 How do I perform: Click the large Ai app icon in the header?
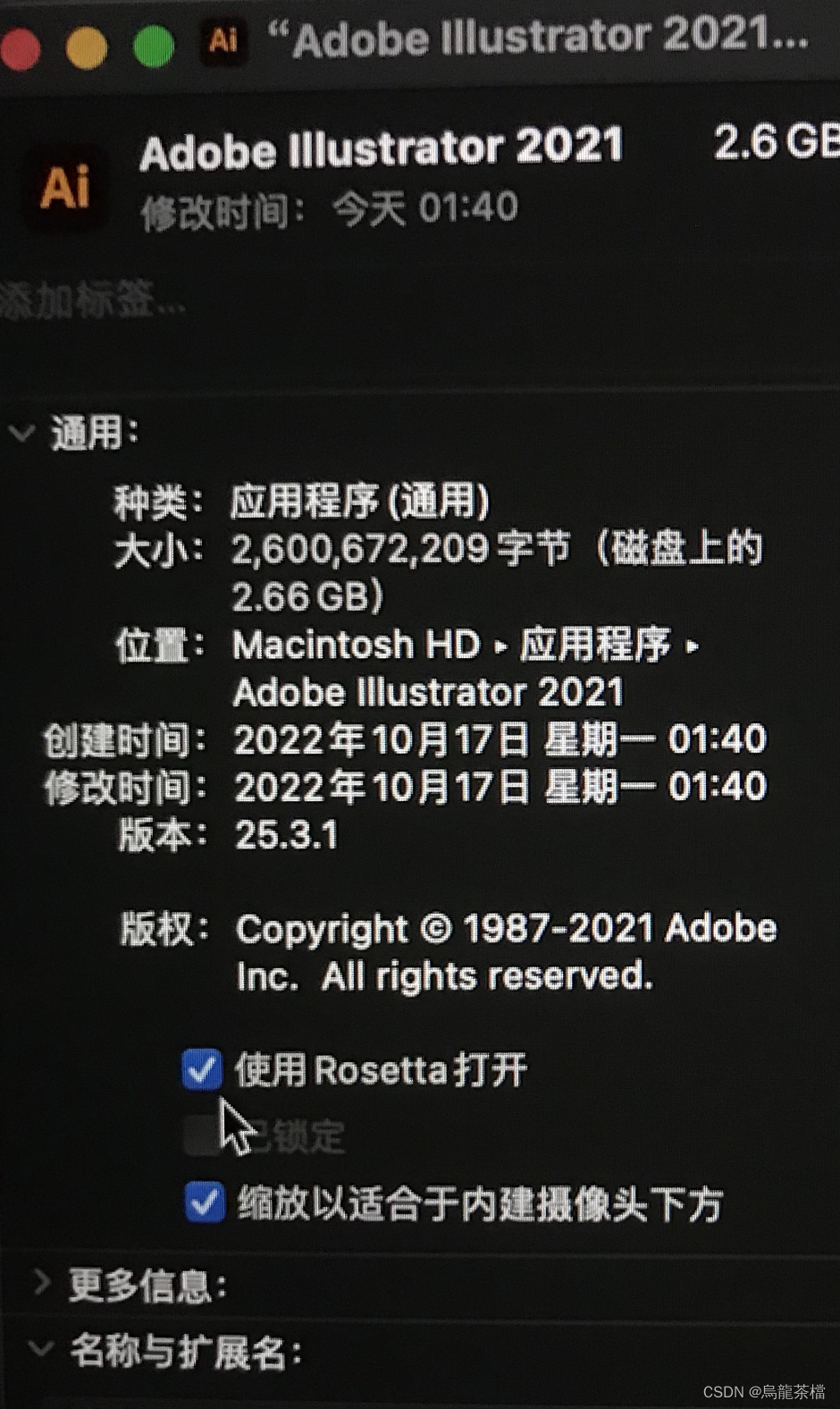tap(65, 186)
